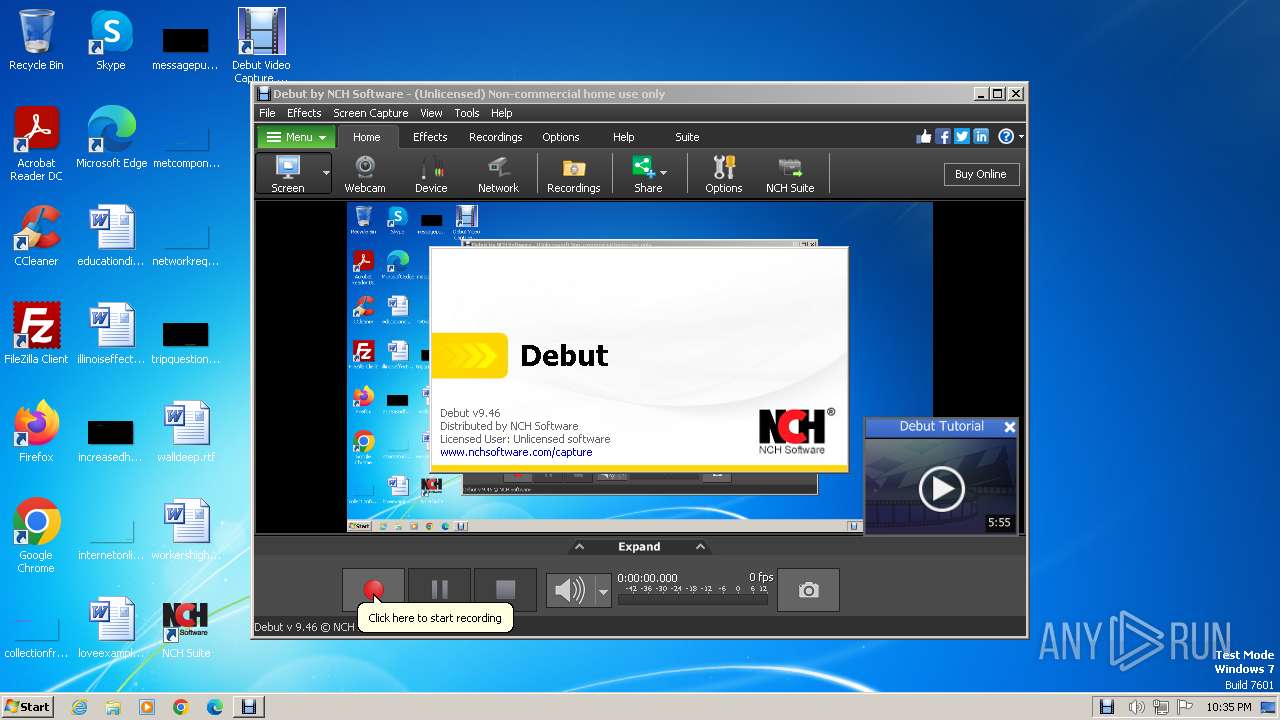Open the Options ribbon tab
This screenshot has width=1280, height=720.
pyautogui.click(x=561, y=137)
